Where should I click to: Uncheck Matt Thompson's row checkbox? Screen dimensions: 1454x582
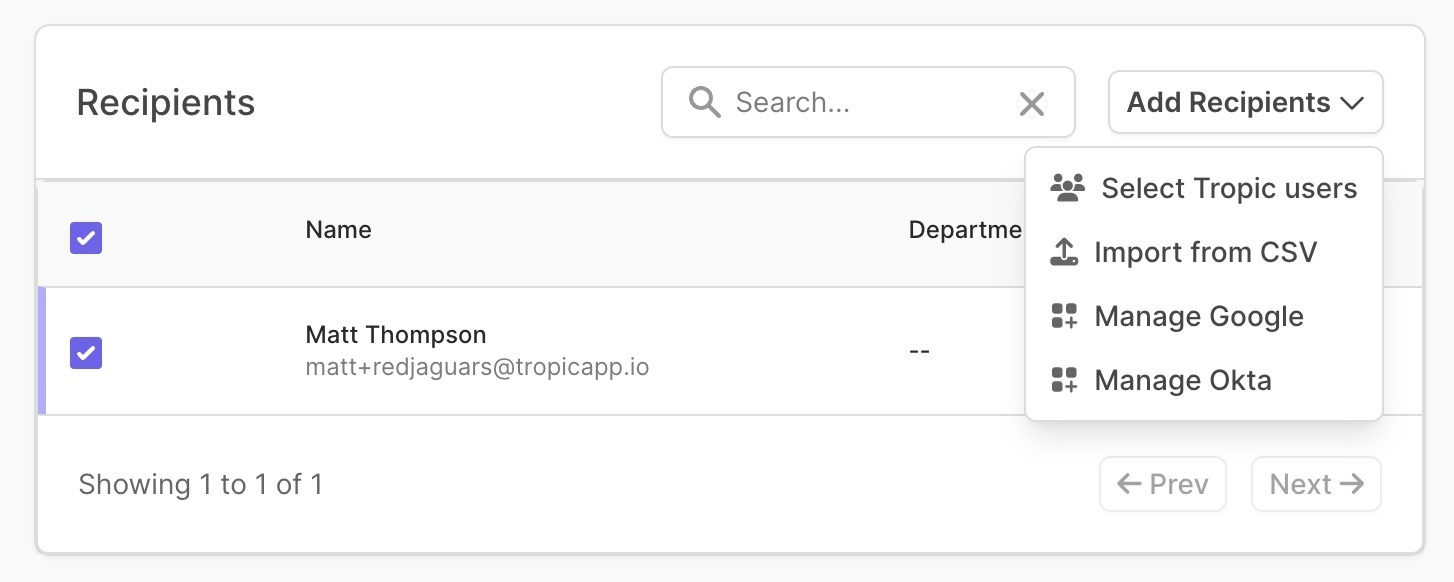click(x=86, y=353)
